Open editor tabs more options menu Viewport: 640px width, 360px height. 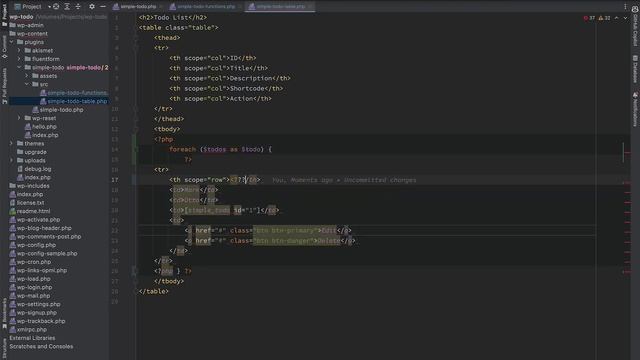625,6
